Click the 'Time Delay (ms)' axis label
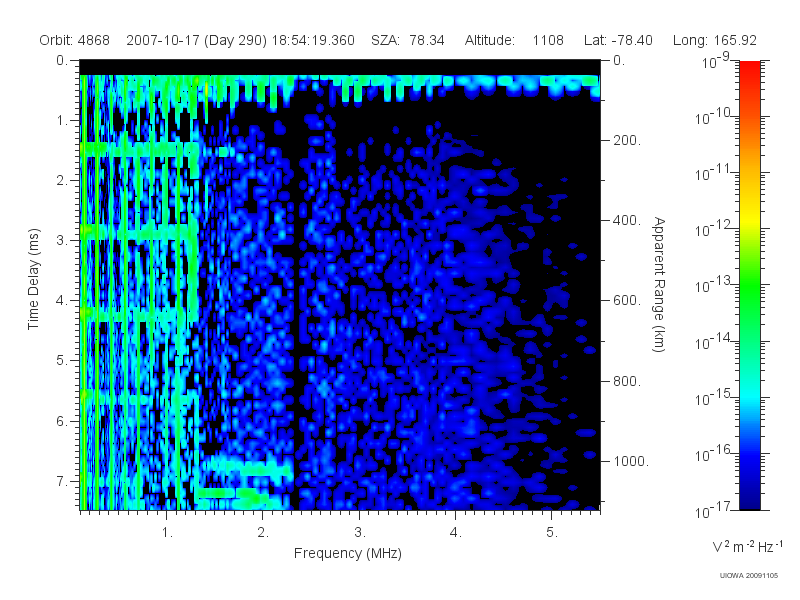 [x=33, y=280]
